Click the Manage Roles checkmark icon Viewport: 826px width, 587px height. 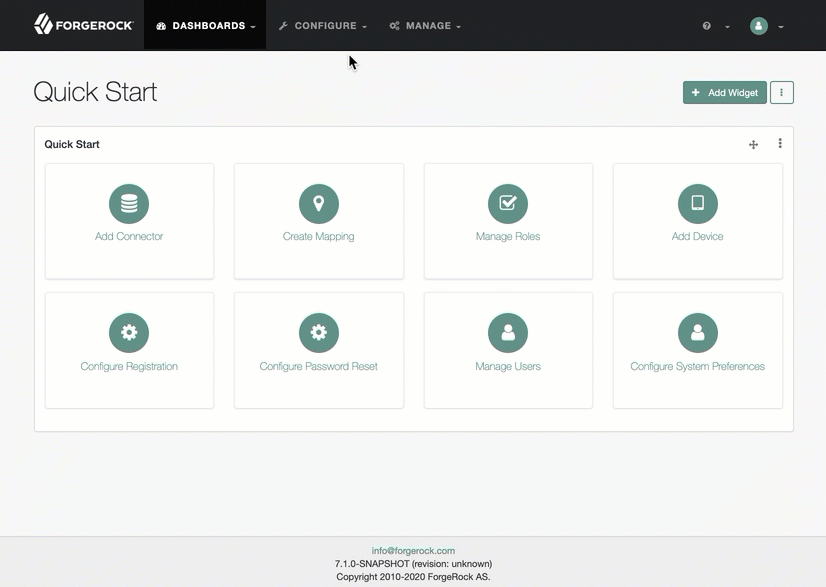coord(508,204)
